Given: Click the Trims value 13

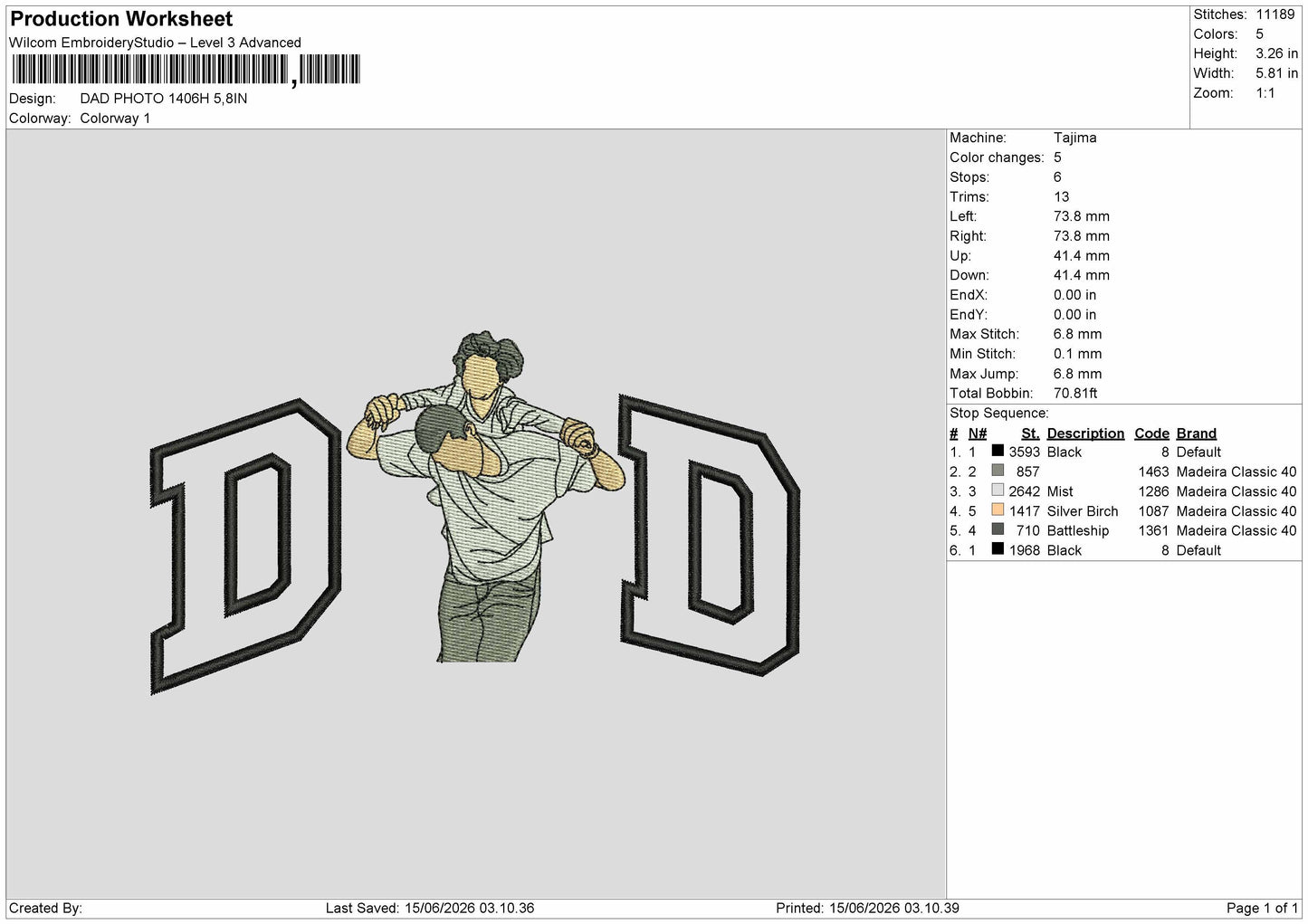Looking at the screenshot, I should (1061, 196).
